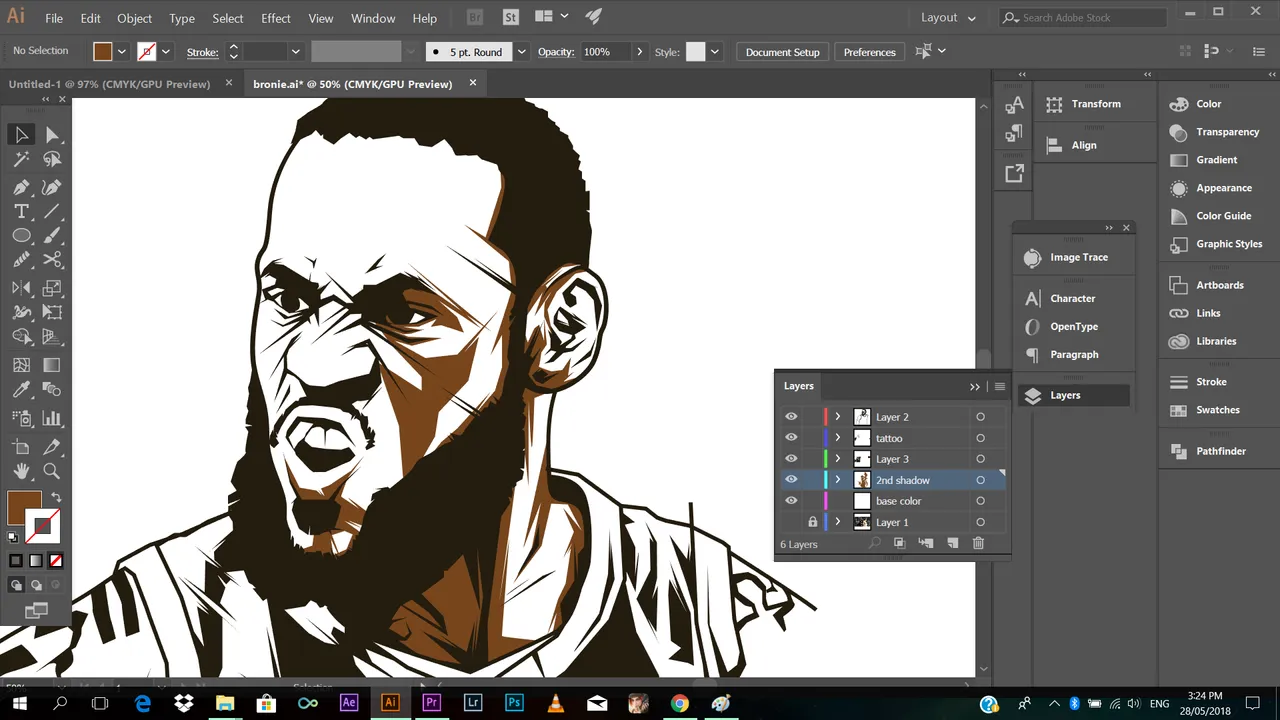1280x720 pixels.
Task: Open the Select menu
Action: coord(227,18)
